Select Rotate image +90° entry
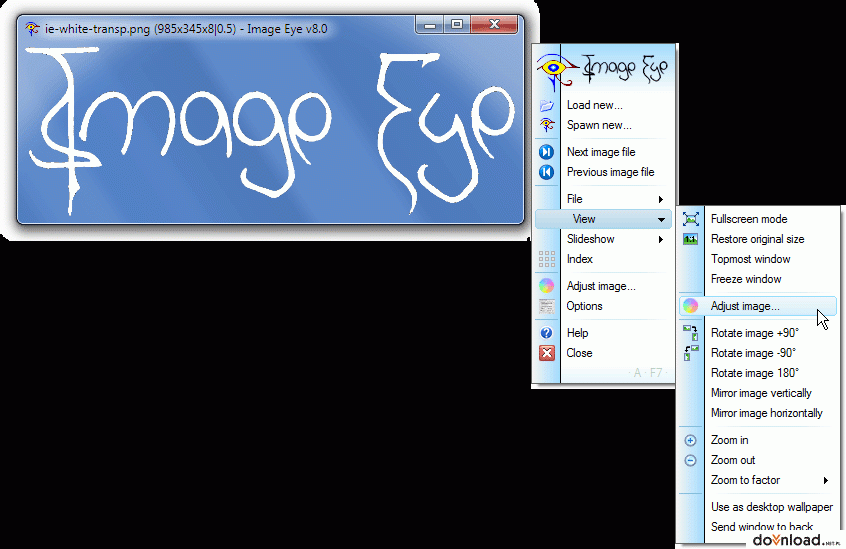 click(x=758, y=333)
